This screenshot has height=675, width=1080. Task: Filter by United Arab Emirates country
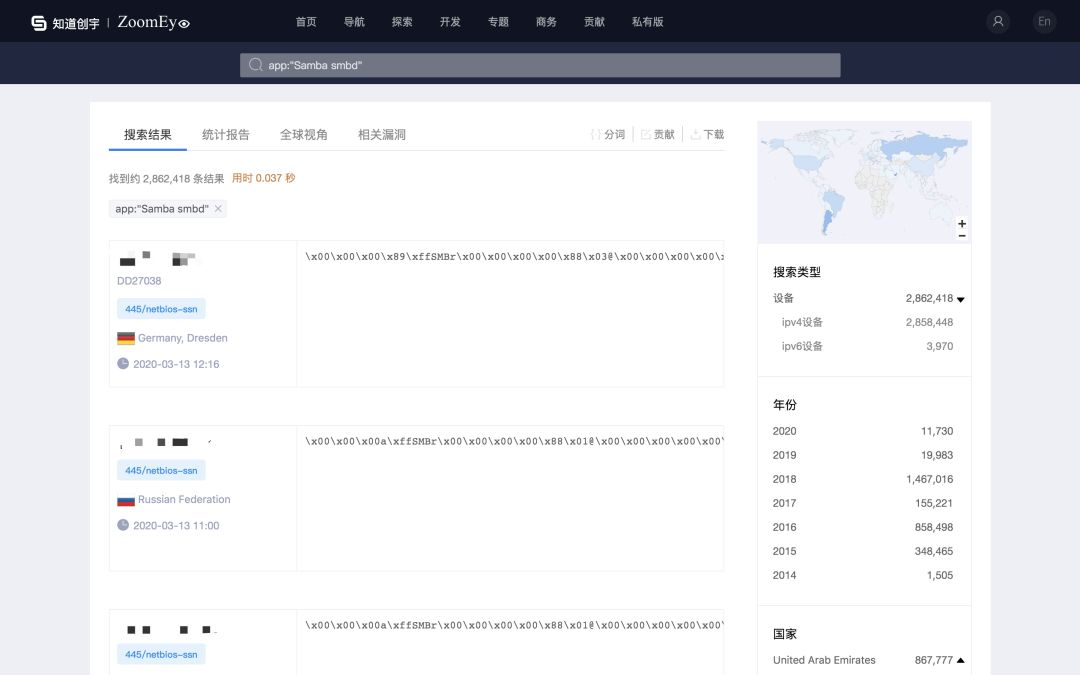click(824, 660)
